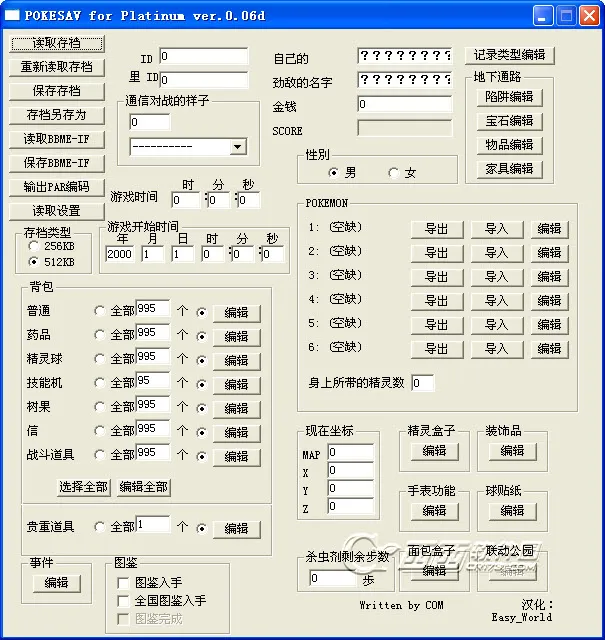Click the ID input field

tap(203, 57)
